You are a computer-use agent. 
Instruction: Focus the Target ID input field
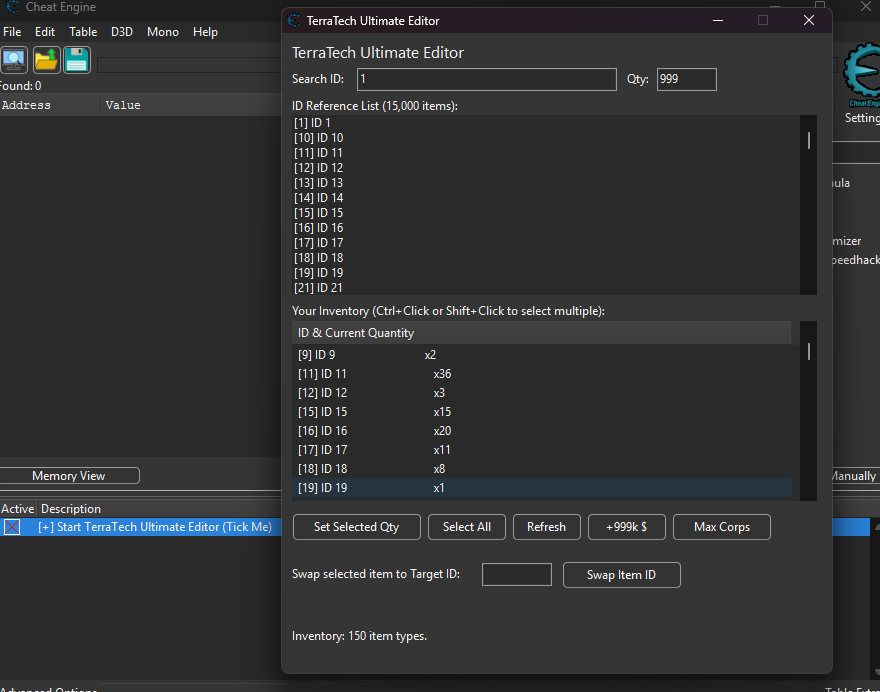(x=516, y=575)
